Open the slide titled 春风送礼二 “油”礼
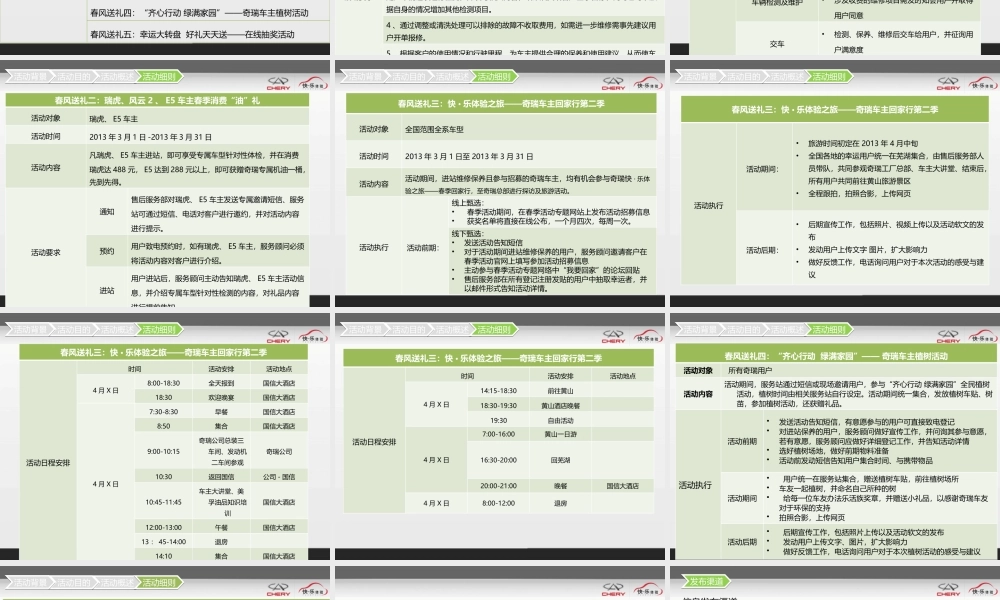The height and width of the screenshot is (600, 1000). pos(157,100)
